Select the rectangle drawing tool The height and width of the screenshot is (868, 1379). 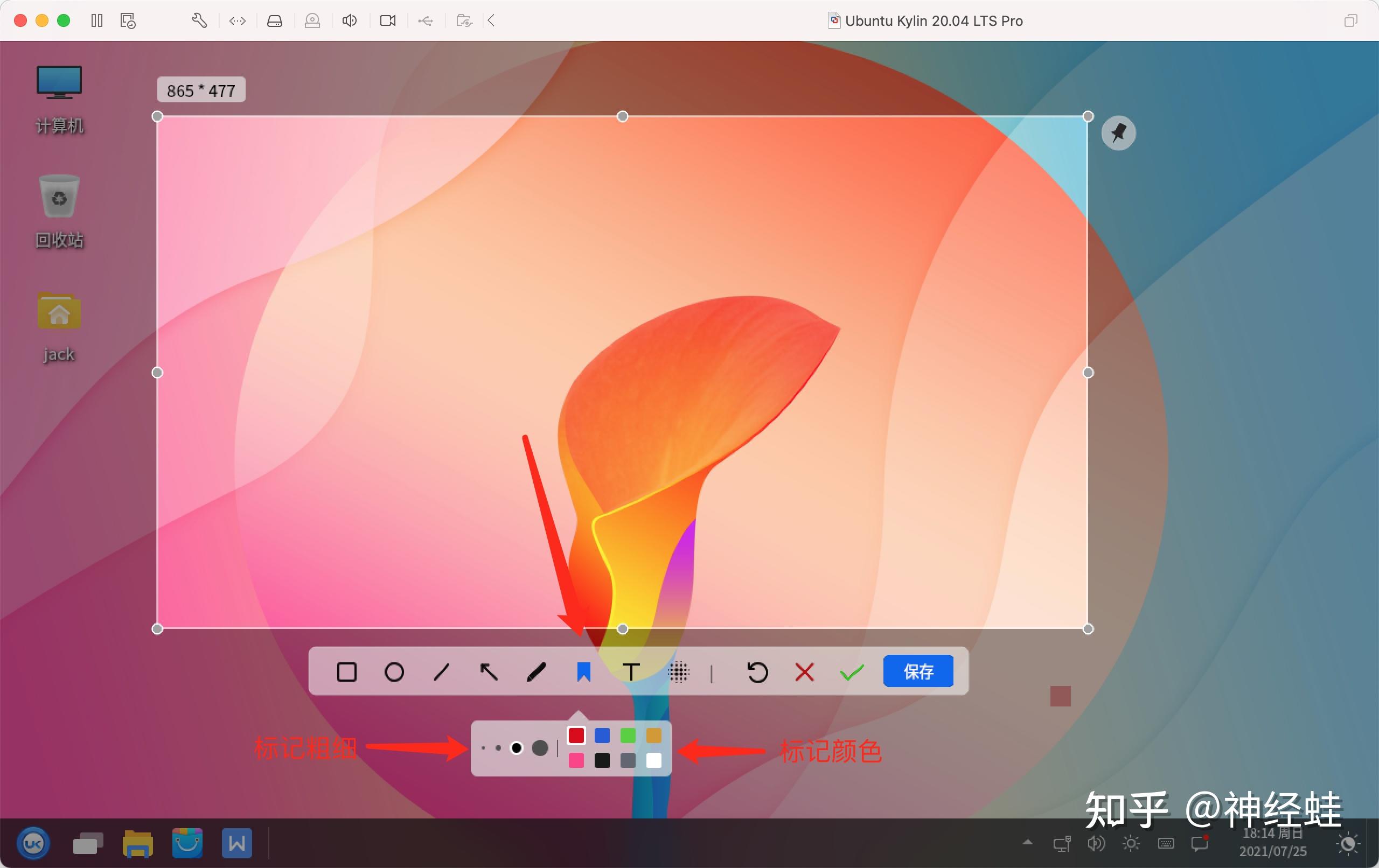tap(346, 671)
